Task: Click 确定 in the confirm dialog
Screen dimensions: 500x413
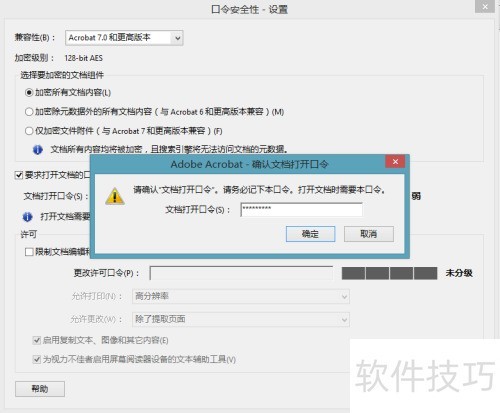Action: coord(310,234)
